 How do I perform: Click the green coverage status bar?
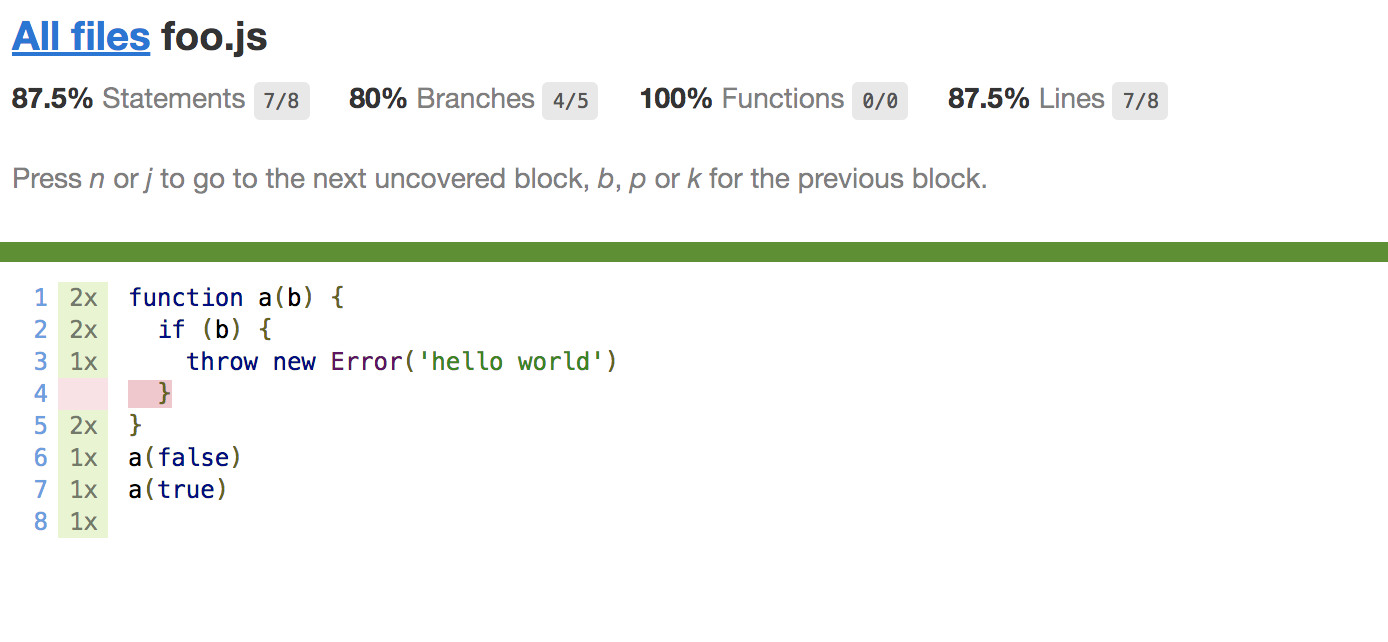(x=694, y=252)
